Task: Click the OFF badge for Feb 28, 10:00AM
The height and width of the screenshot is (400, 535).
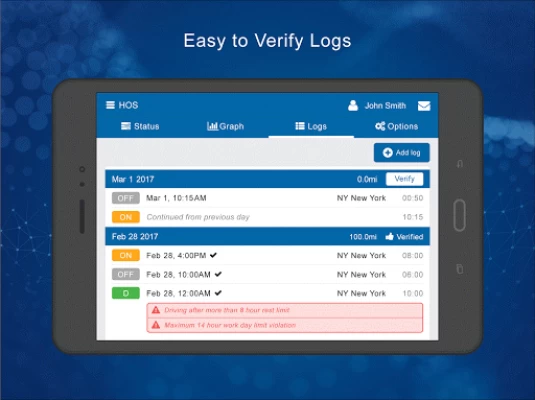Action: (126, 274)
